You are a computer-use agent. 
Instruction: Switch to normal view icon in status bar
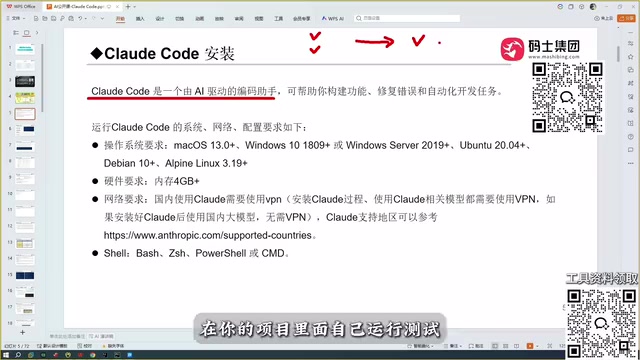495,346
